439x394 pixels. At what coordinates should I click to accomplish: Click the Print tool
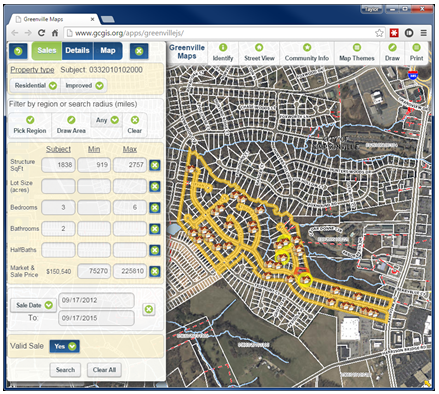pos(416,53)
